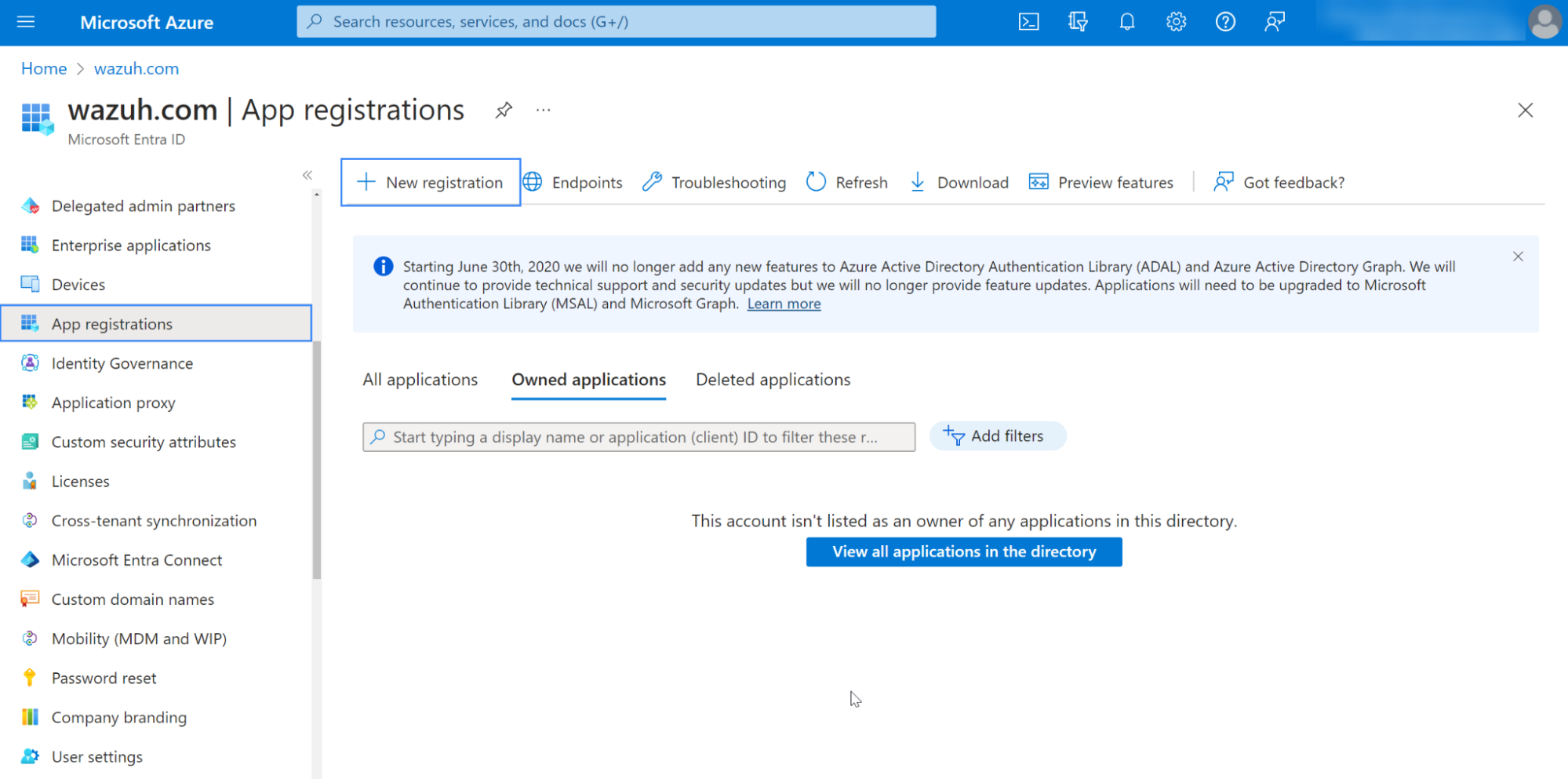Click the feedback icon in top bar
This screenshot has width=1568, height=779.
1275,22
